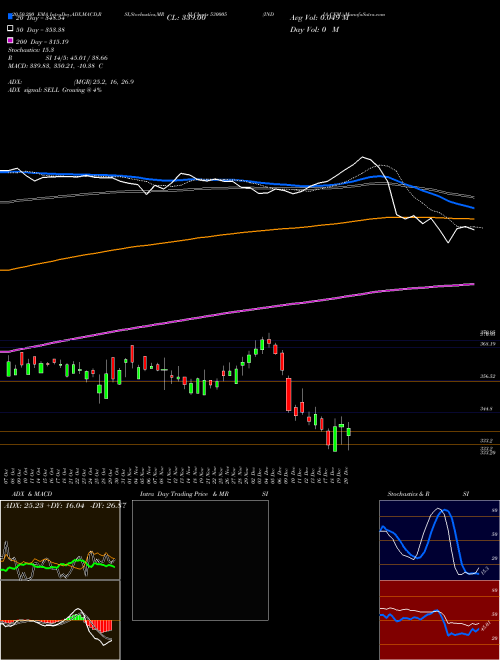Click the 344.8 price level label
Image resolution: width=500 pixels, height=660 pixels.
pyautogui.click(x=487, y=409)
